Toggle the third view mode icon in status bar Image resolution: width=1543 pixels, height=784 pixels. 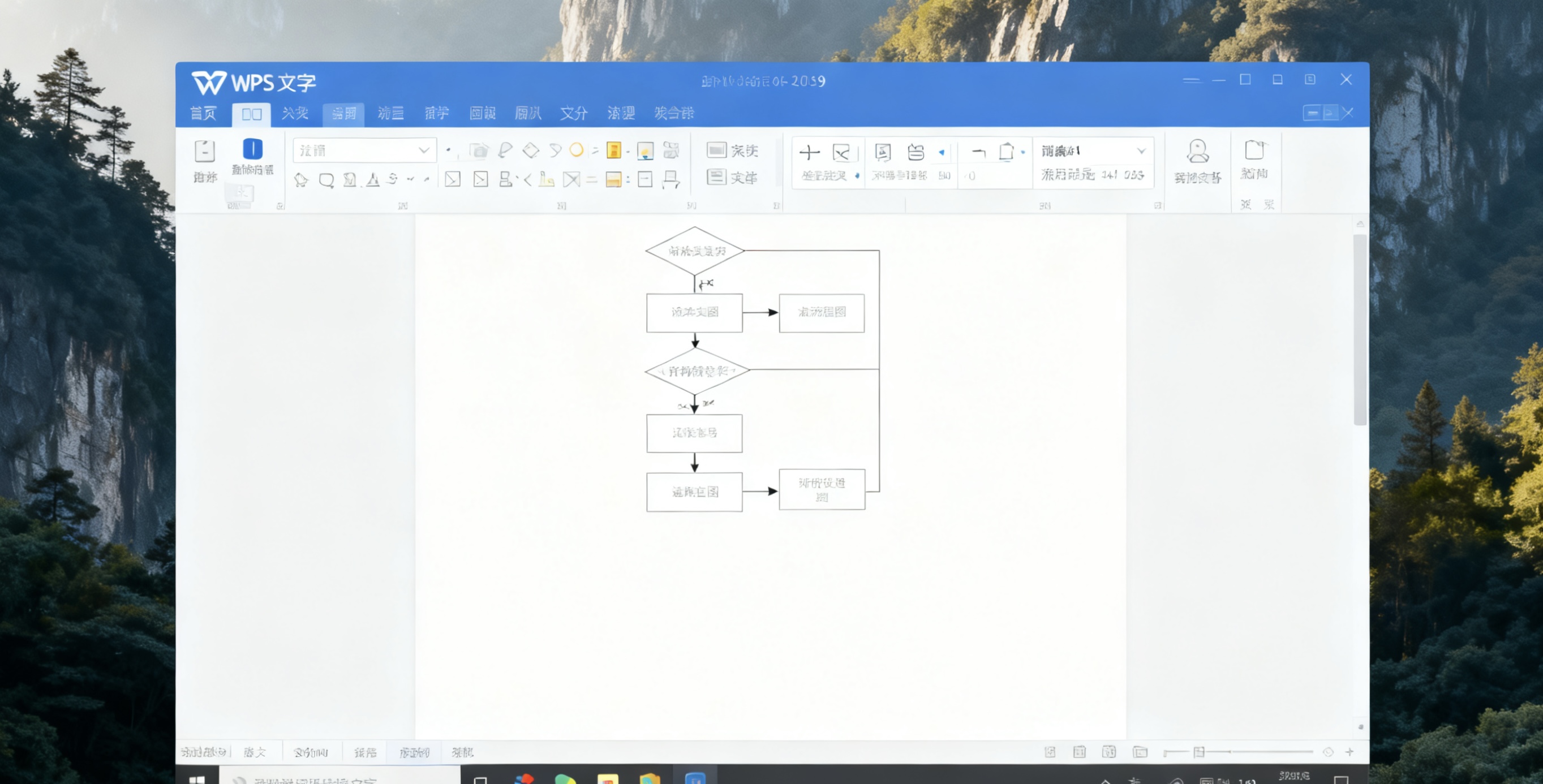point(1109,752)
